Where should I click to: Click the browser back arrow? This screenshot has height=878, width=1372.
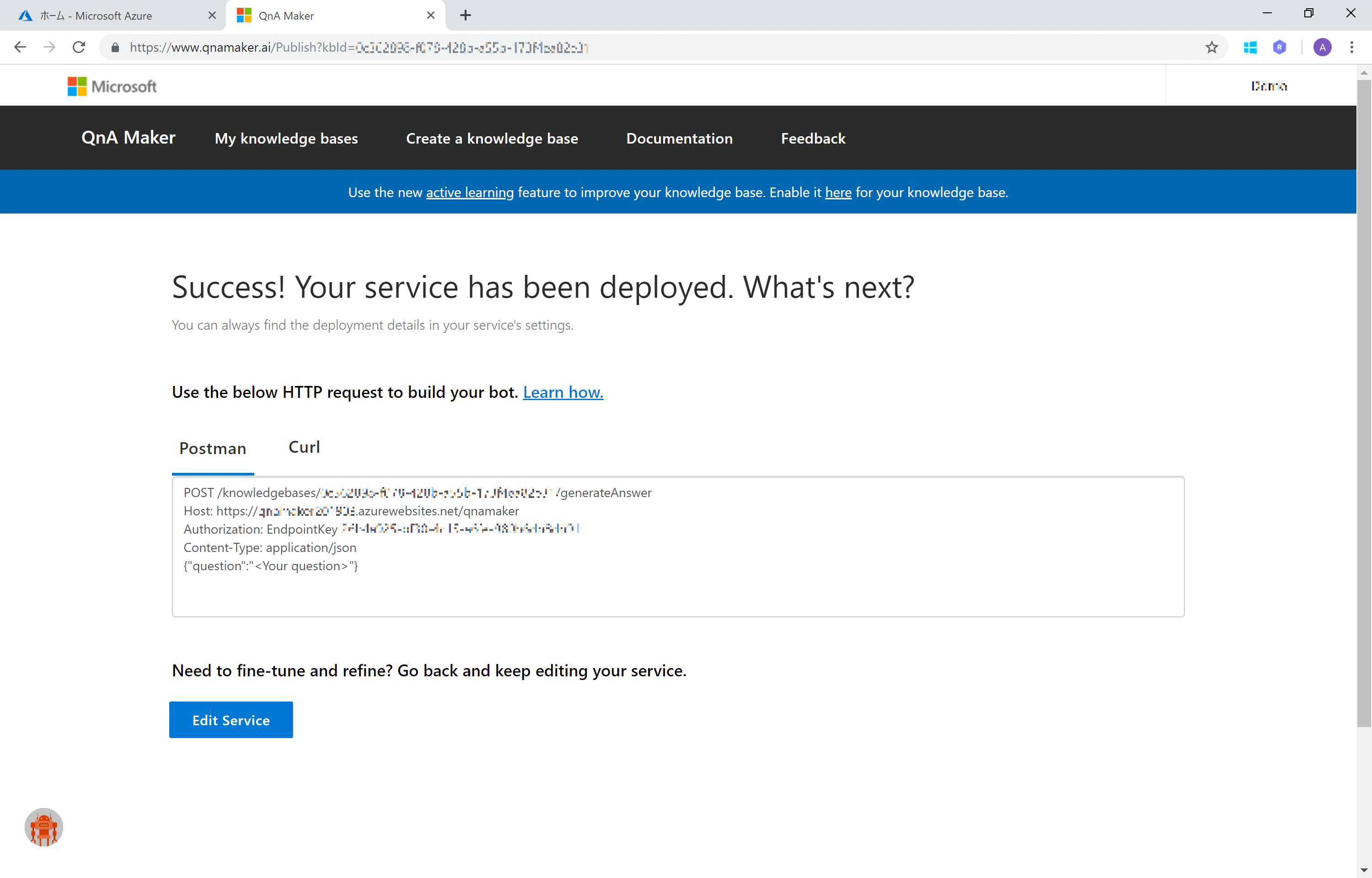click(x=20, y=47)
